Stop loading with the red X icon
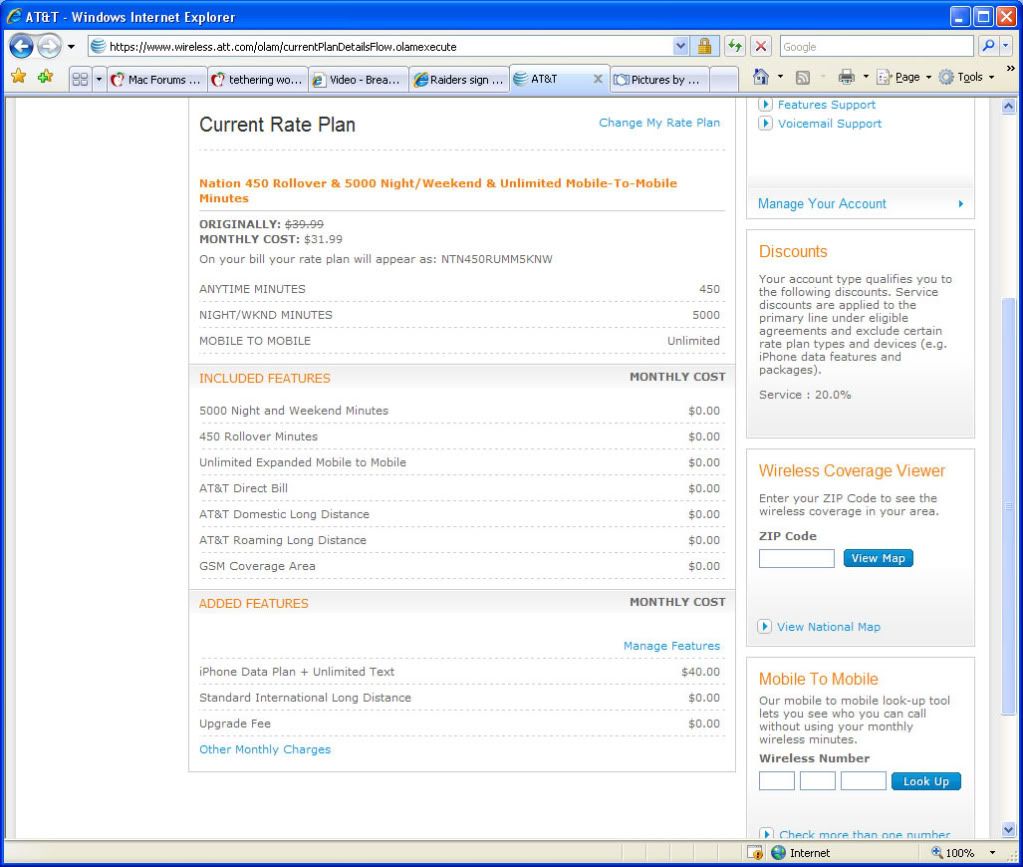The width and height of the screenshot is (1023, 867). click(761, 46)
